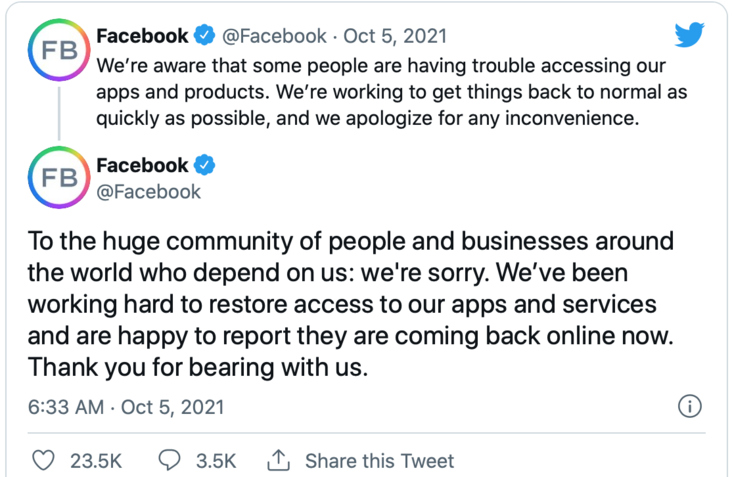Screen dimensions: 732x477
Task: Reply using the speech bubble icon
Action: (171, 461)
